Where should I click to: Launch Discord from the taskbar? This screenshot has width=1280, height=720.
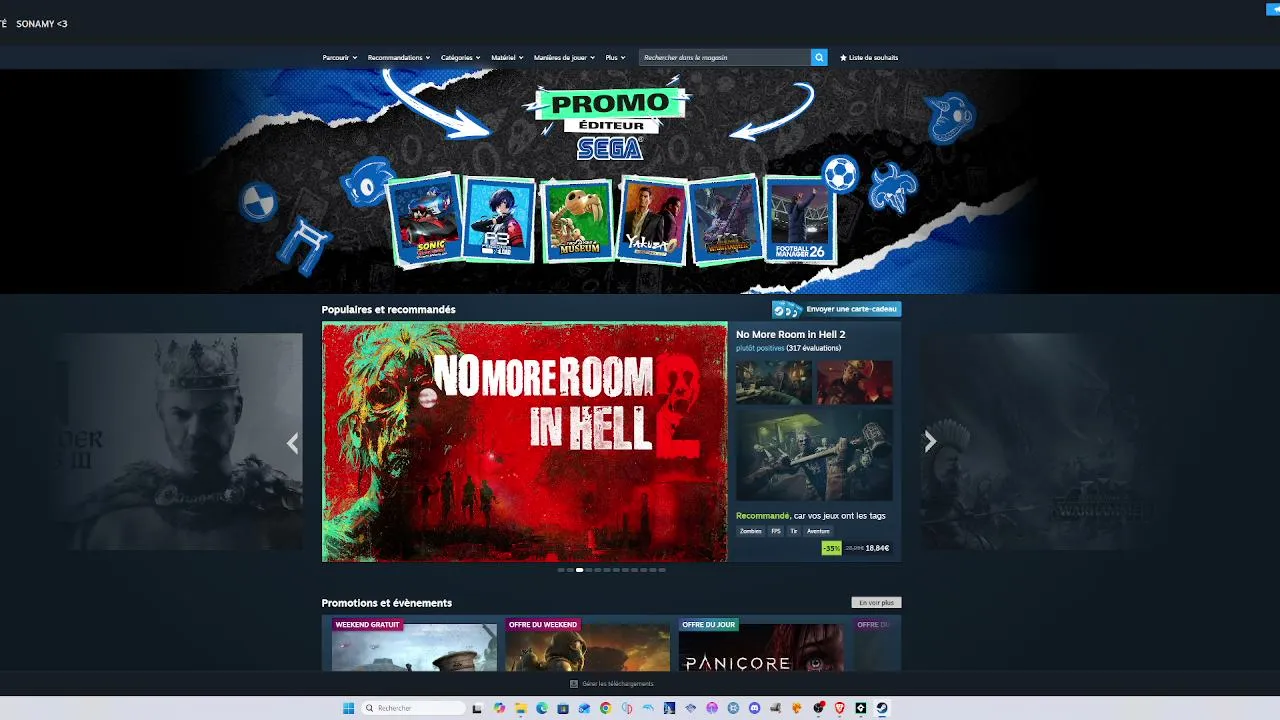[x=754, y=708]
